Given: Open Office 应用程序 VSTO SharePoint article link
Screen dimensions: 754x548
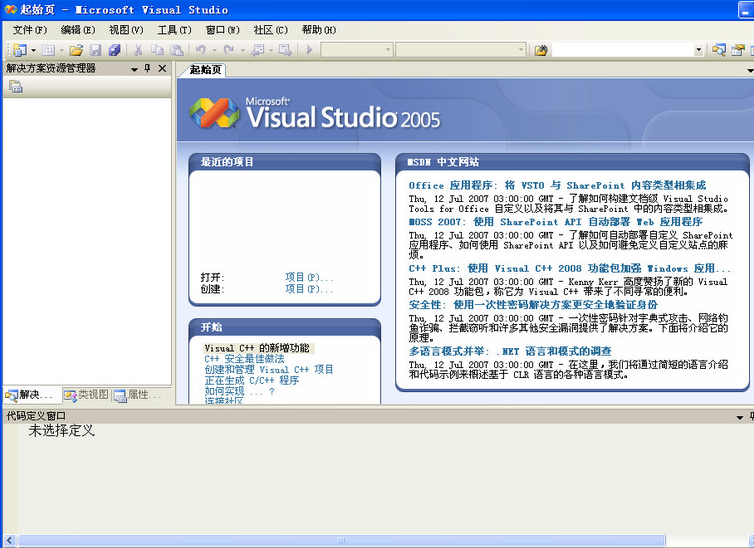Looking at the screenshot, I should click(x=557, y=186).
